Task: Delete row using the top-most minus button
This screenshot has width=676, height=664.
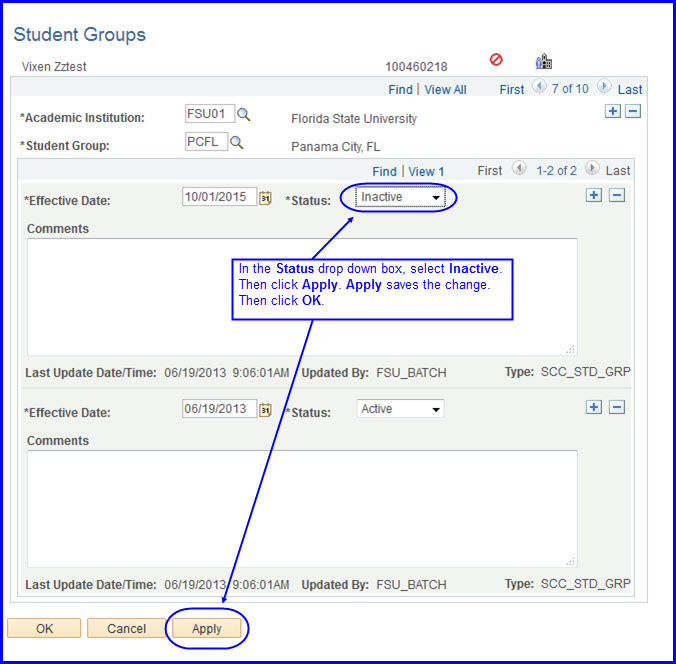Action: [633, 111]
